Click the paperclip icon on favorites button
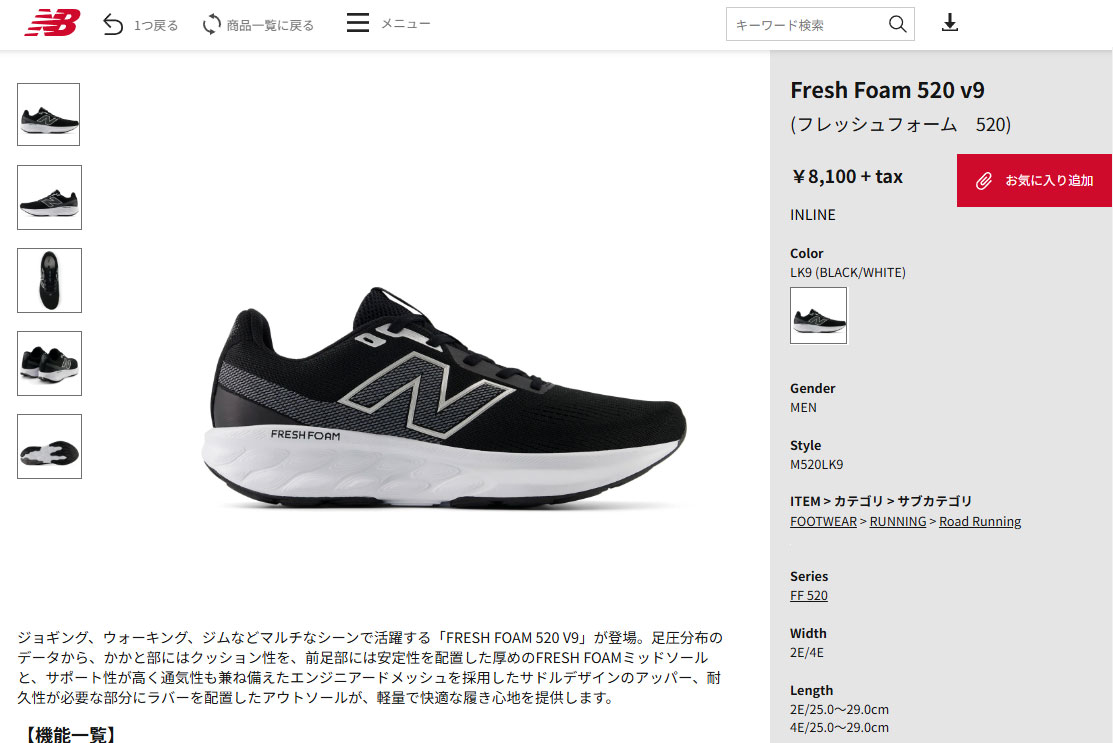This screenshot has width=1113, height=743. click(983, 181)
